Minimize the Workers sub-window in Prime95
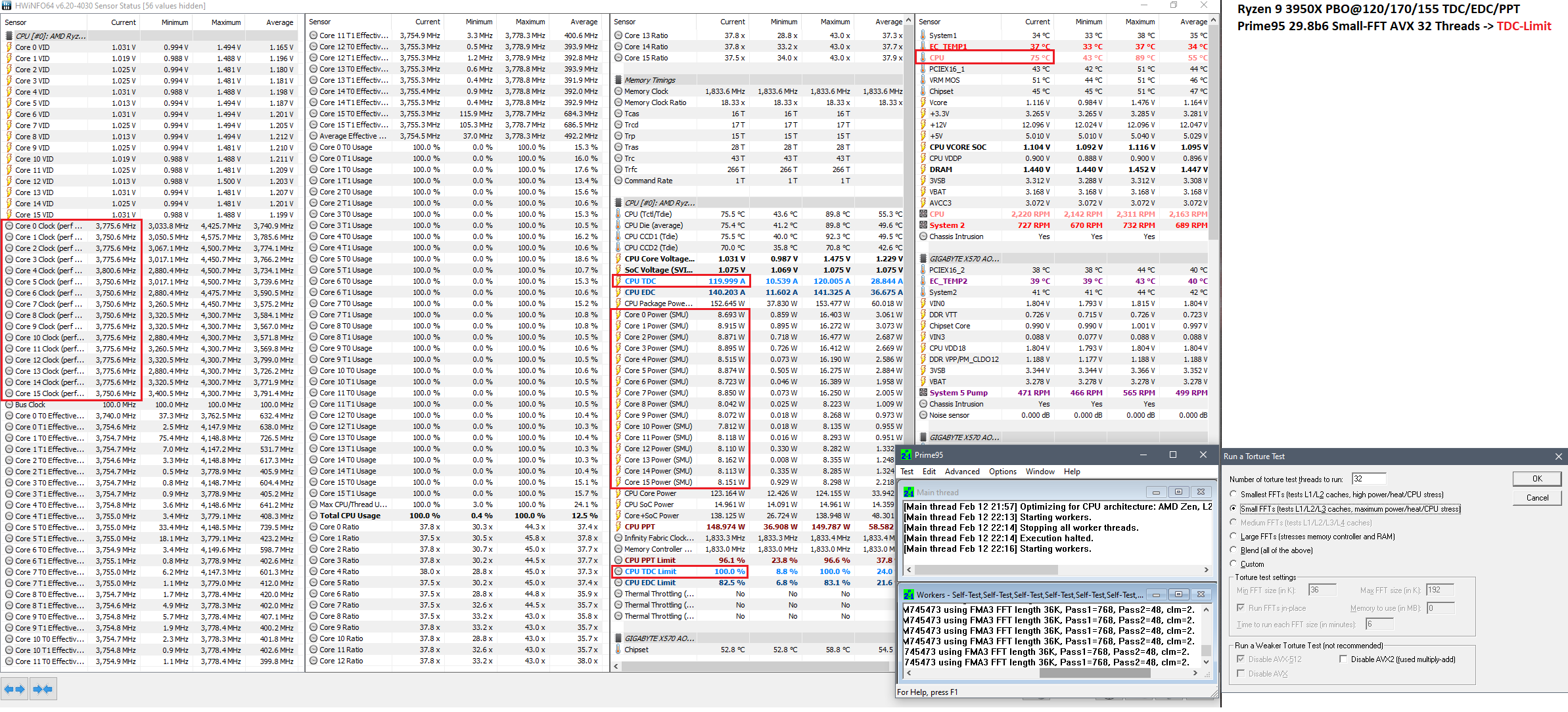 (x=1156, y=594)
